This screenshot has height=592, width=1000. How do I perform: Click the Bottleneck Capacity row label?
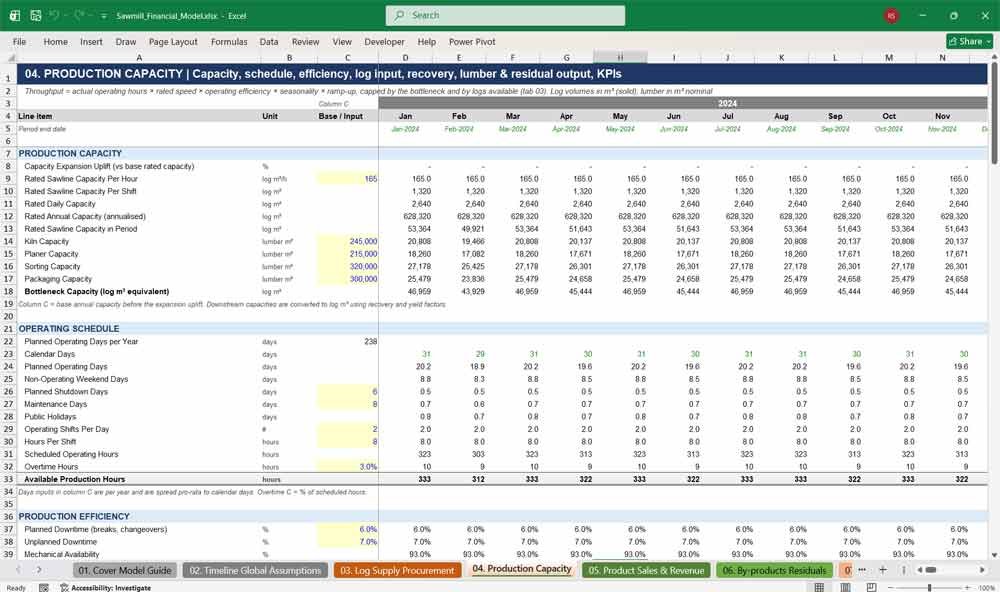96,292
